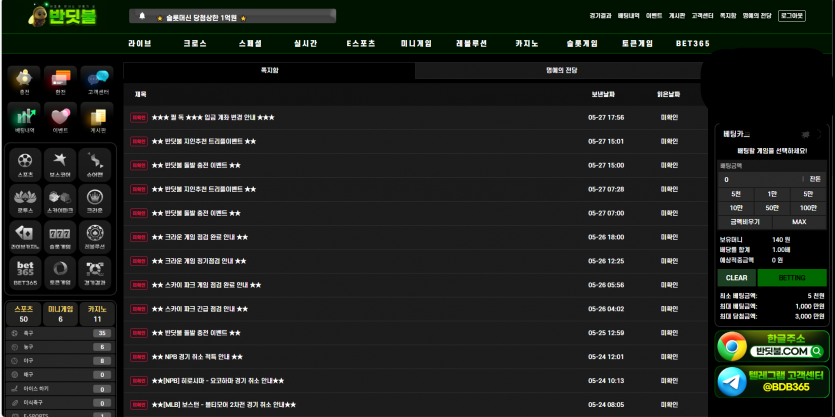Open the 고객센터 chat bubble icon
This screenshot has height=417, width=835.
tap(97, 81)
